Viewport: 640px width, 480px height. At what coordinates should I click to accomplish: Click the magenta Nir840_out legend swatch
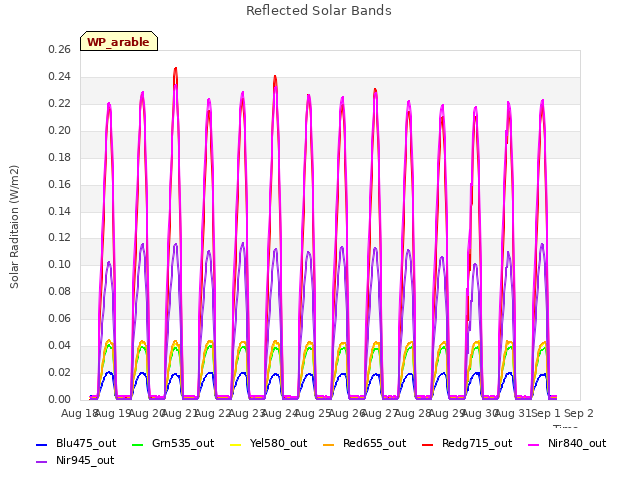click(533, 445)
